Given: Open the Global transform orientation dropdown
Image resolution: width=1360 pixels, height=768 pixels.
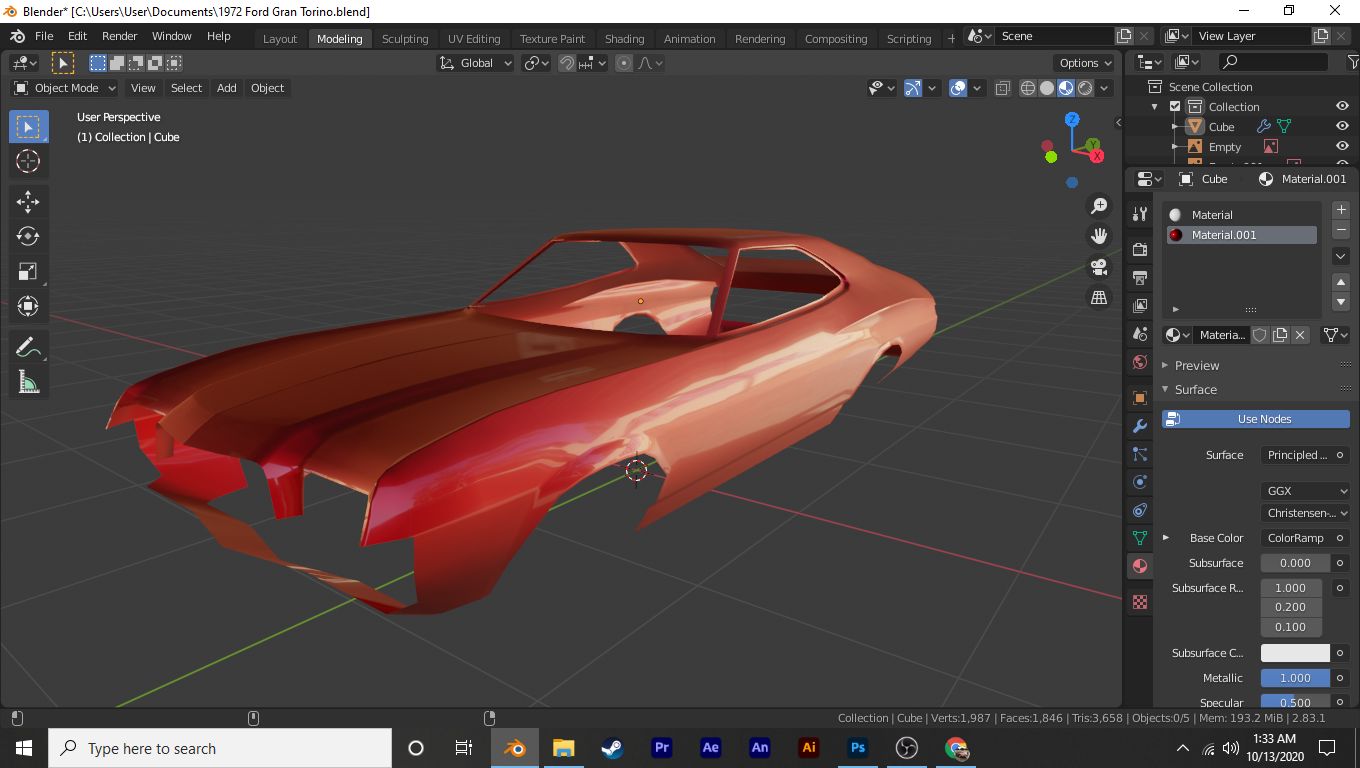Looking at the screenshot, I should (x=476, y=63).
